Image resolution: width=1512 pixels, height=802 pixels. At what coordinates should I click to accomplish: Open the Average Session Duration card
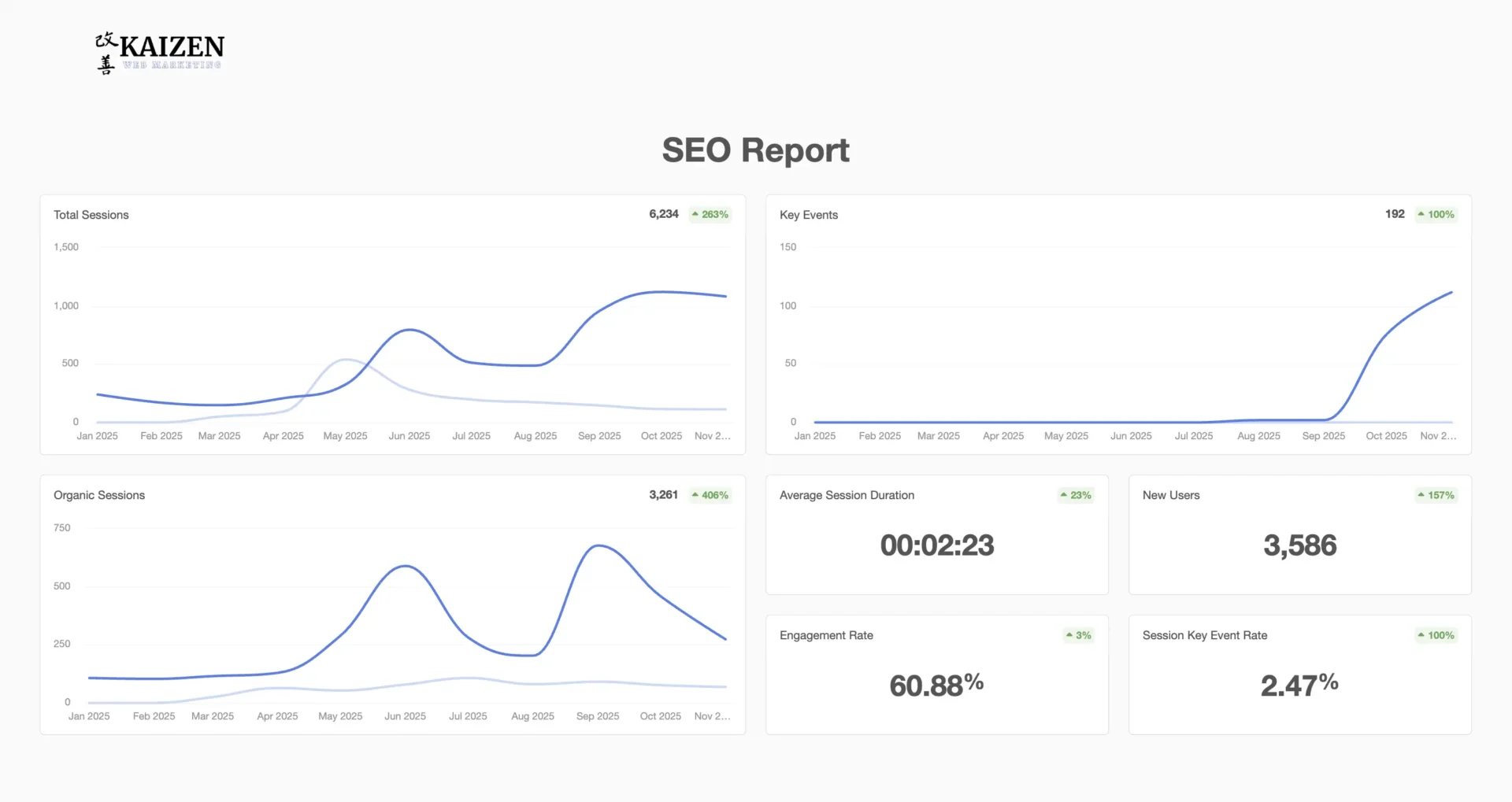[x=936, y=534]
